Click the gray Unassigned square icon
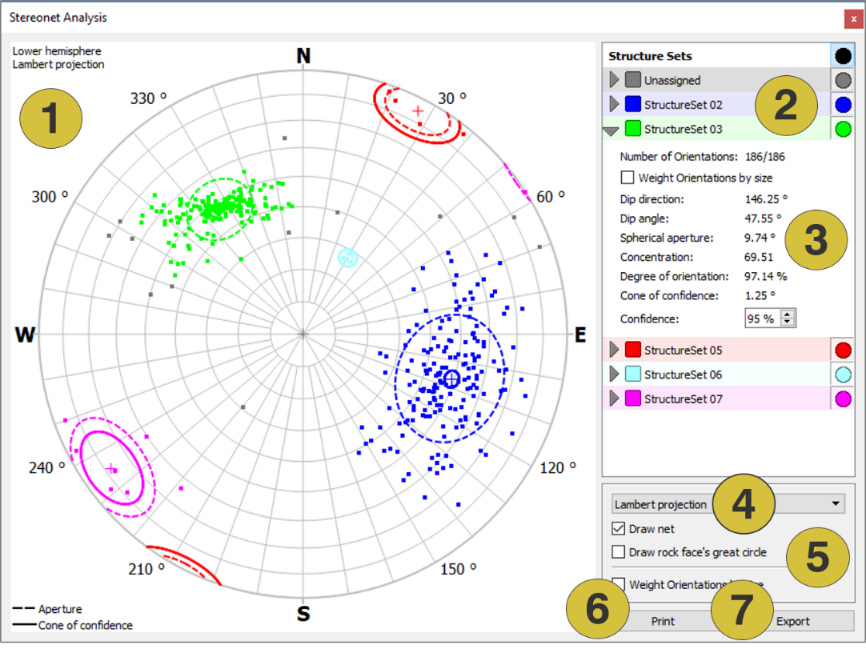866x661 pixels. click(632, 80)
